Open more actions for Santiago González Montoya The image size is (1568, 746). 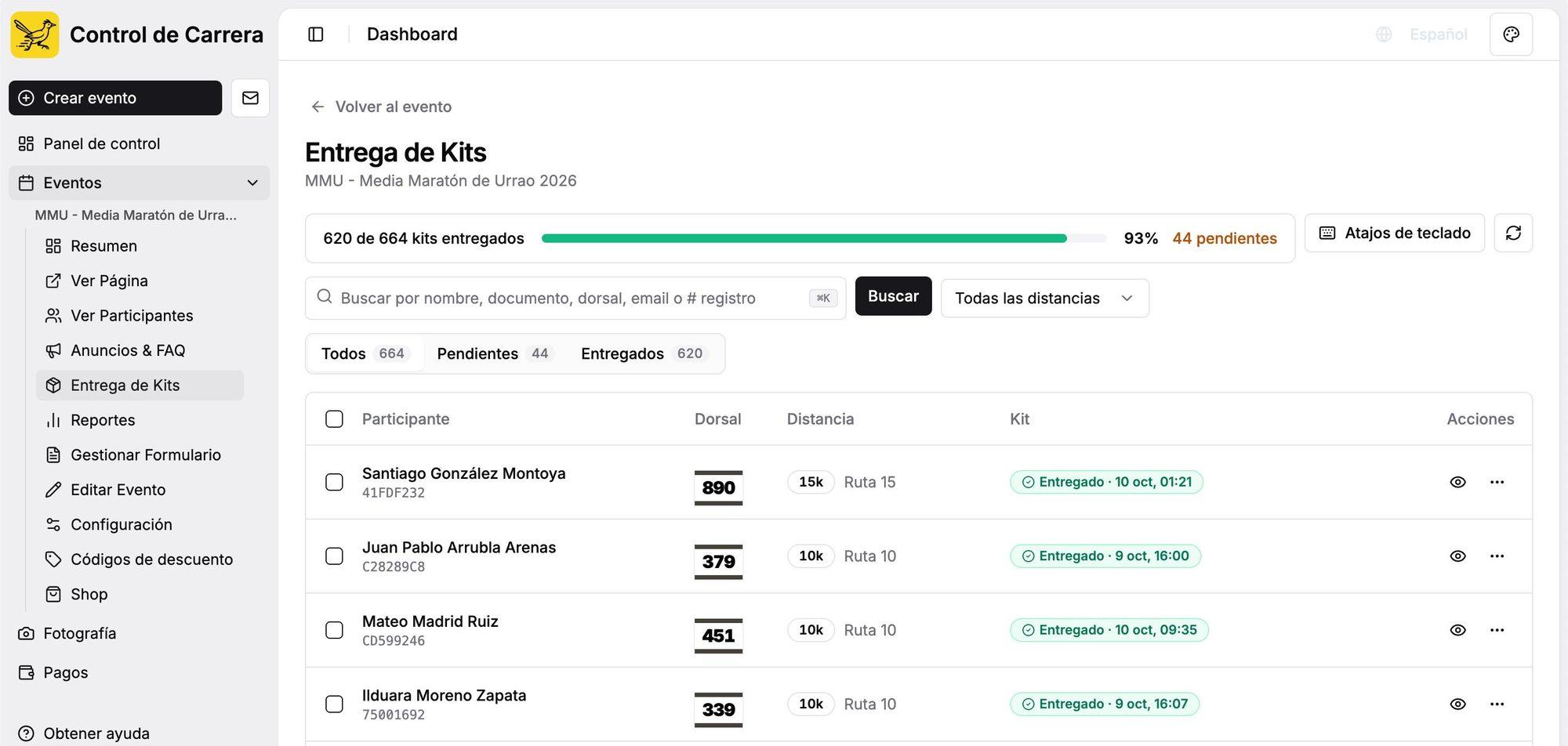point(1497,482)
